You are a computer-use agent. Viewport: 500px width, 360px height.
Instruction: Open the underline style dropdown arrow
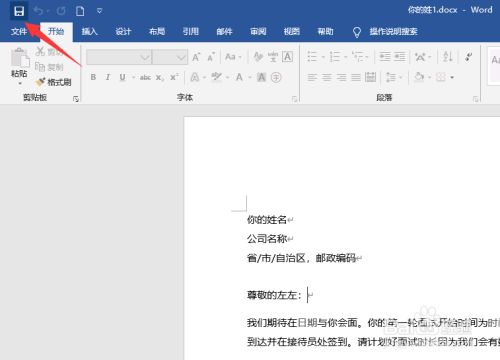click(x=133, y=78)
